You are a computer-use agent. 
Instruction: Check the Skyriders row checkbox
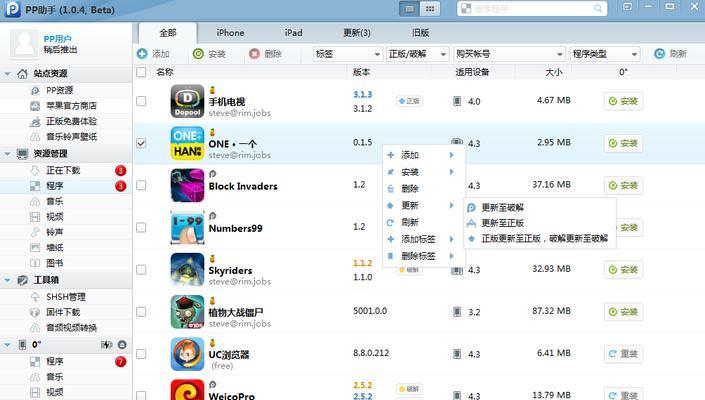click(141, 270)
